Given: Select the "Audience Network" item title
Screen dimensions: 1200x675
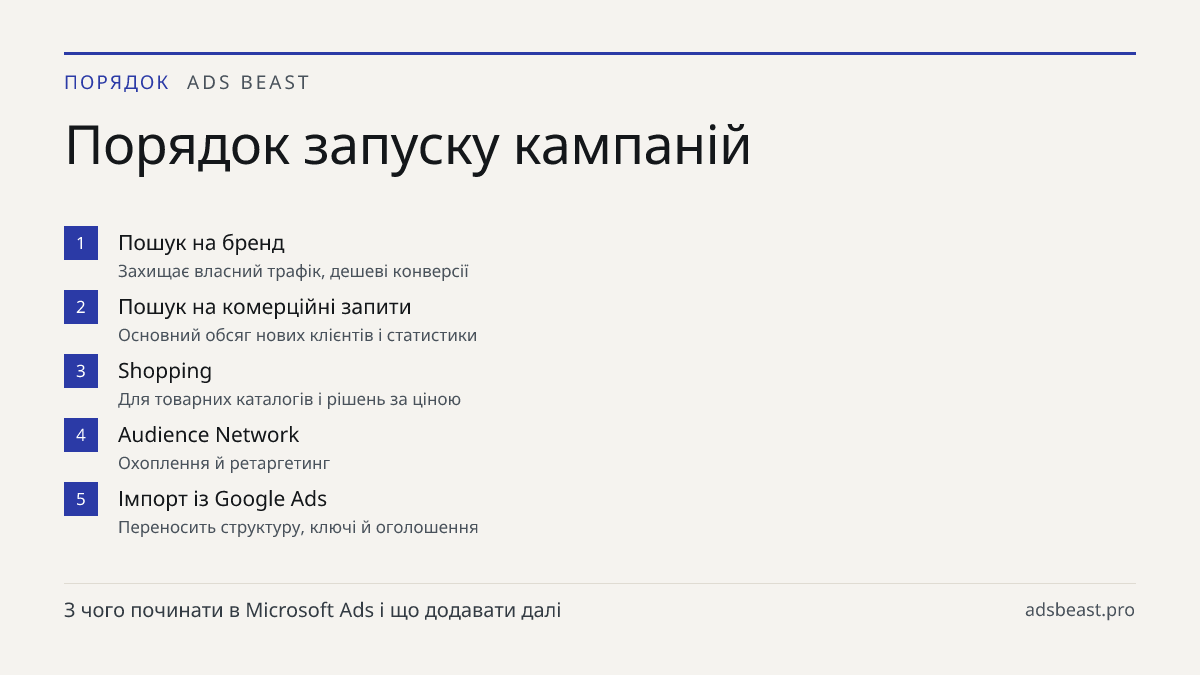Looking at the screenshot, I should pyautogui.click(x=208, y=435).
